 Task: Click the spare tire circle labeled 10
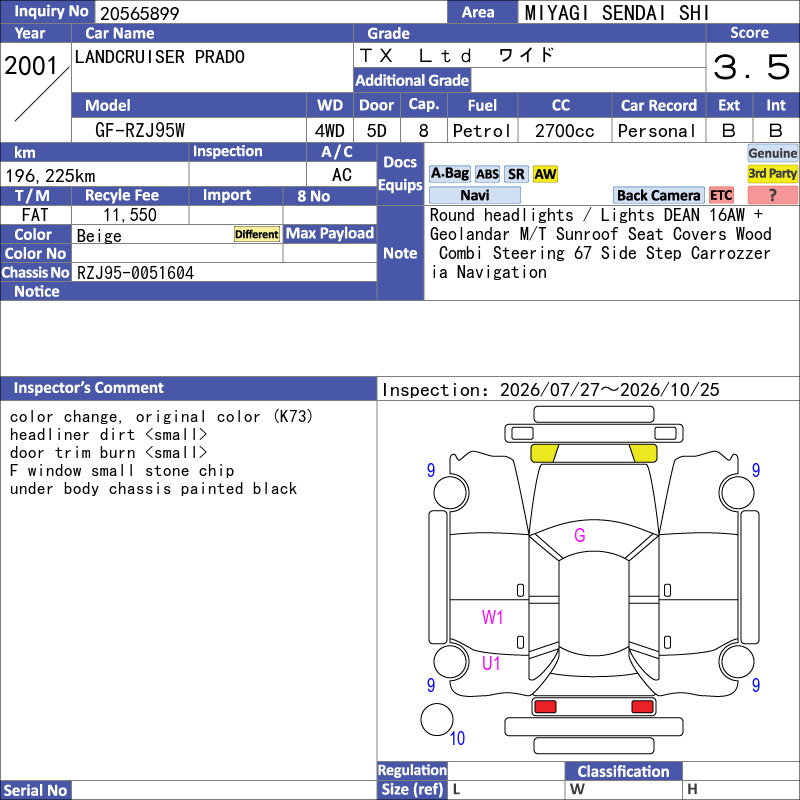(x=437, y=719)
